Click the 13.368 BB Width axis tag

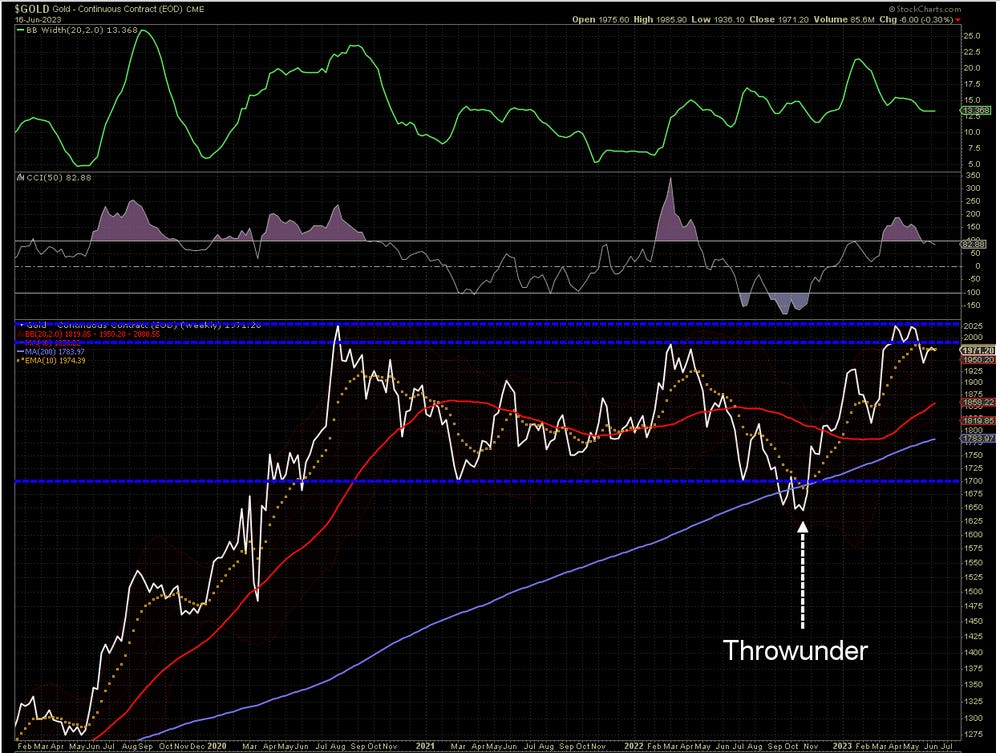coord(976,111)
